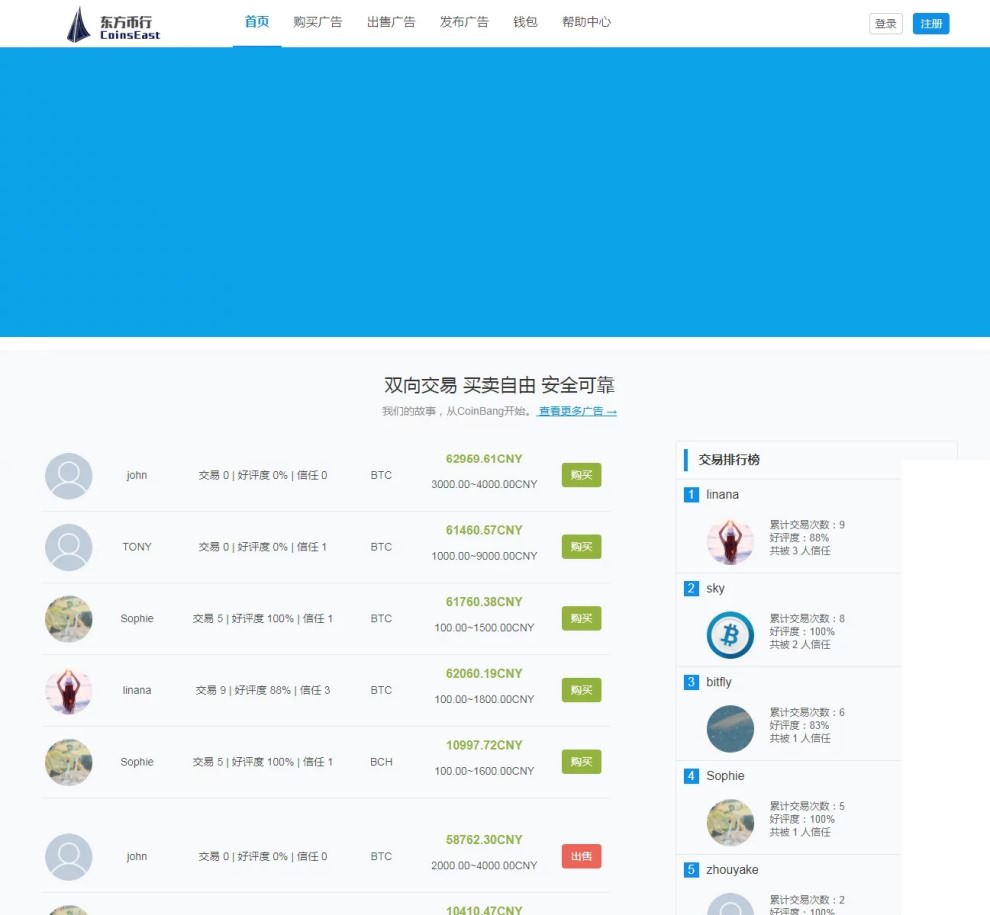Click 购买 for john's 62969.61CNY offer
The width and height of the screenshot is (990, 915).
(581, 475)
